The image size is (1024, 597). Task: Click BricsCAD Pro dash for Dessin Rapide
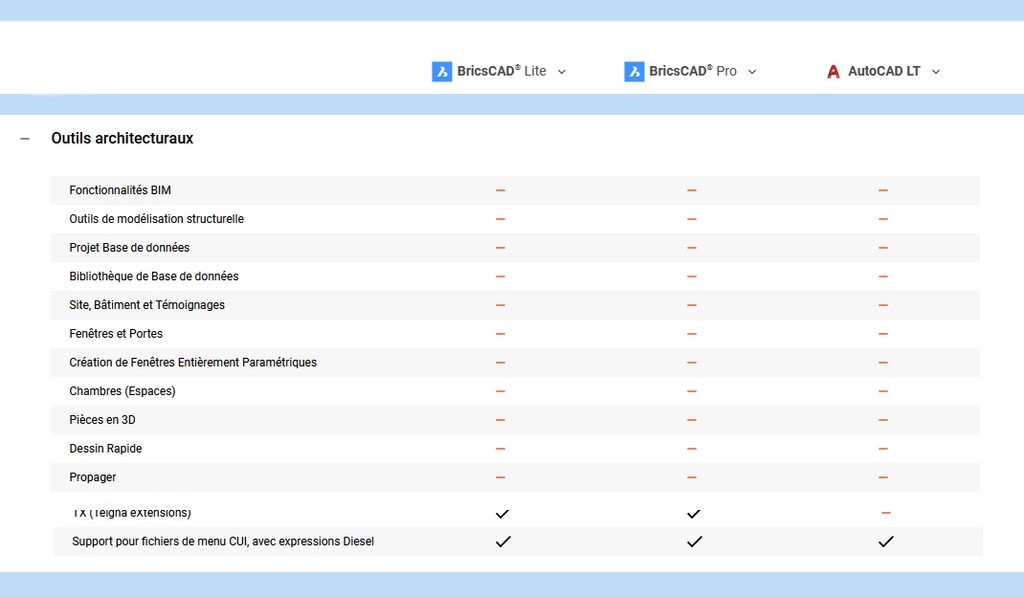coord(692,449)
